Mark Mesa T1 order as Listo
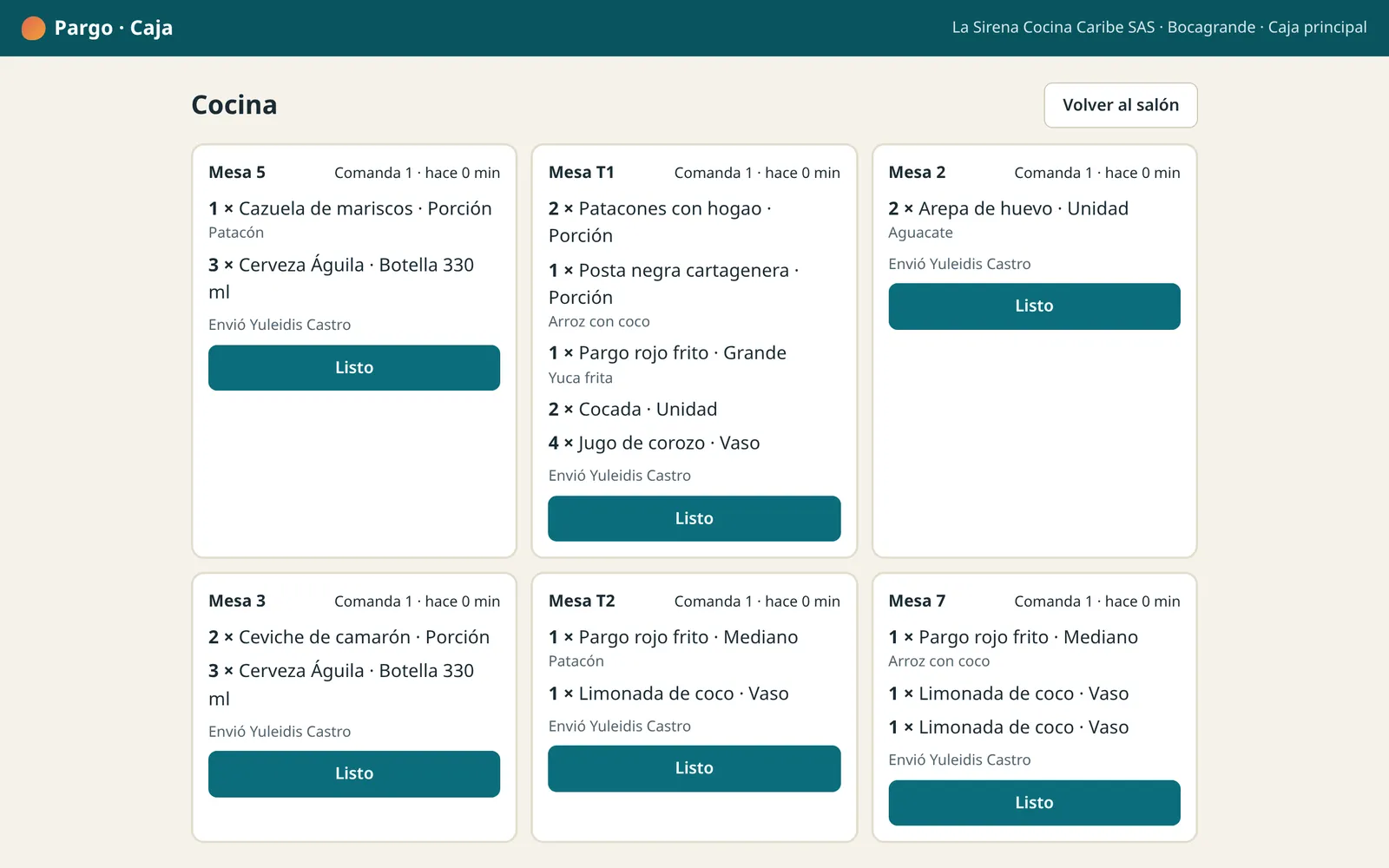This screenshot has height=868, width=1389. pyautogui.click(x=694, y=518)
